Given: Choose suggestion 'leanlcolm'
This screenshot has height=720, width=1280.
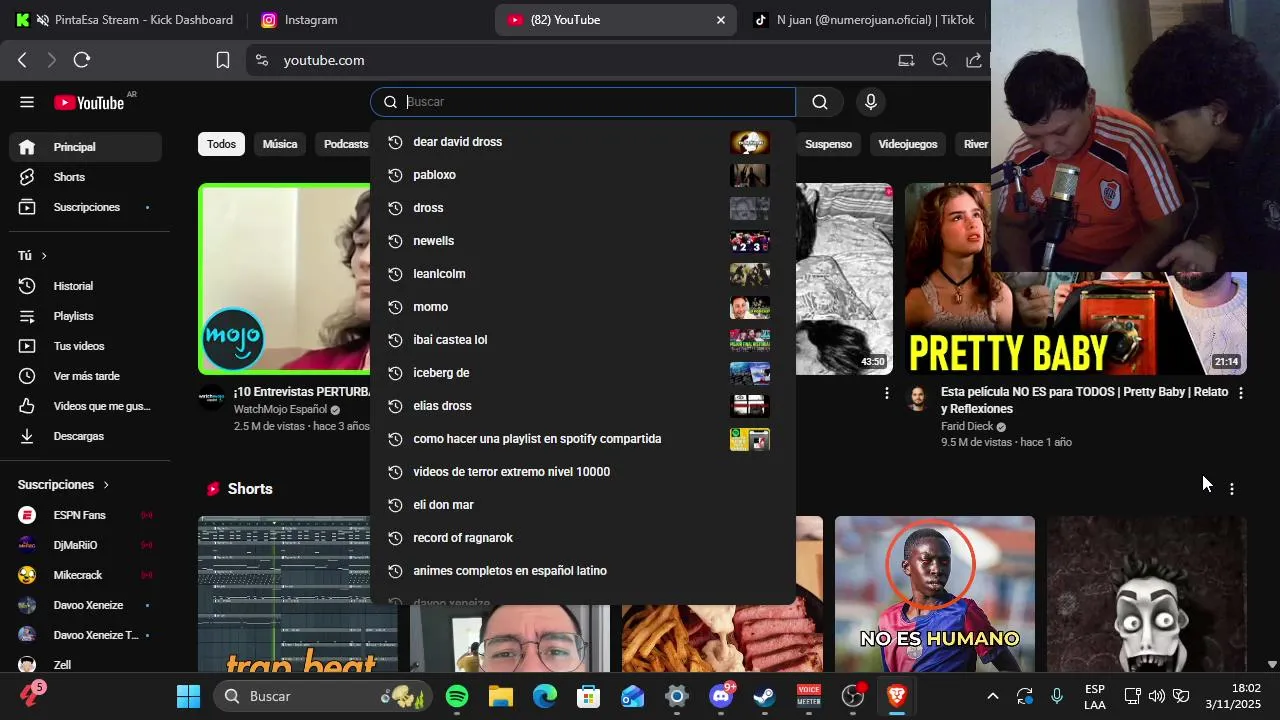Looking at the screenshot, I should 583,274.
